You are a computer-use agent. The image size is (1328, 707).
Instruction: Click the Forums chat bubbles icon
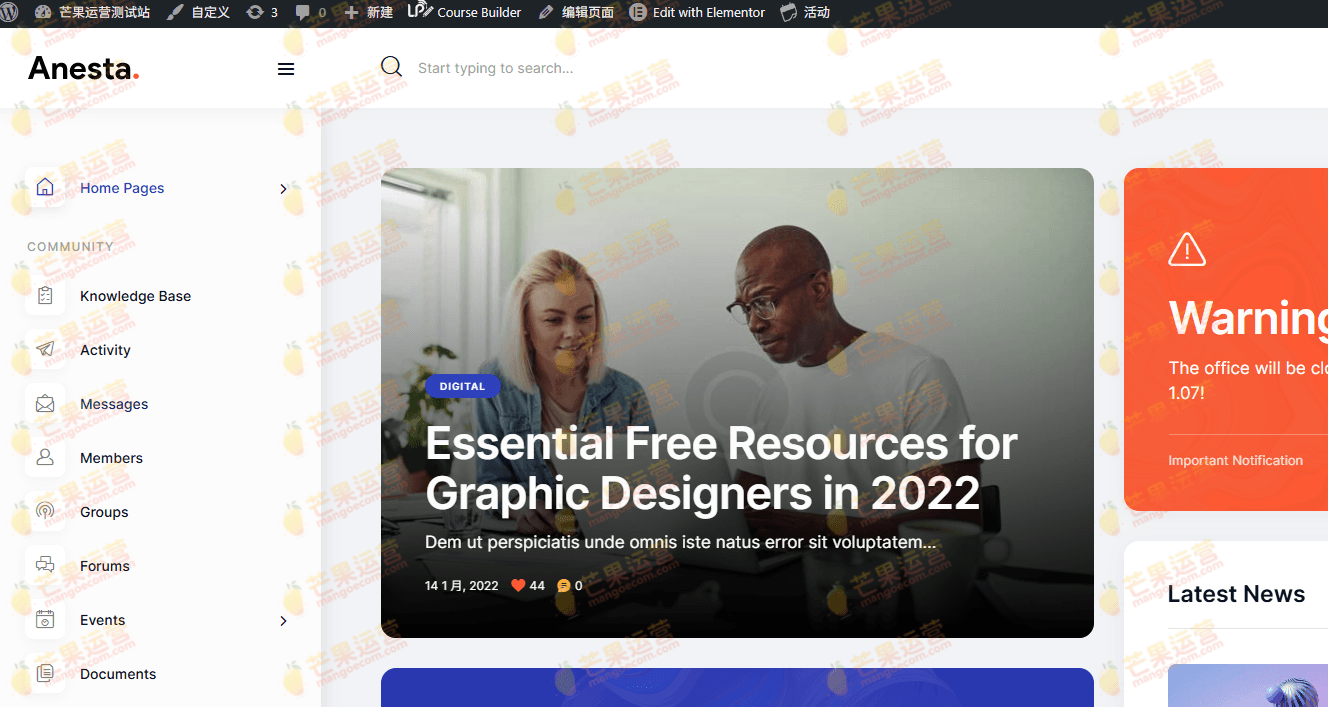[45, 566]
